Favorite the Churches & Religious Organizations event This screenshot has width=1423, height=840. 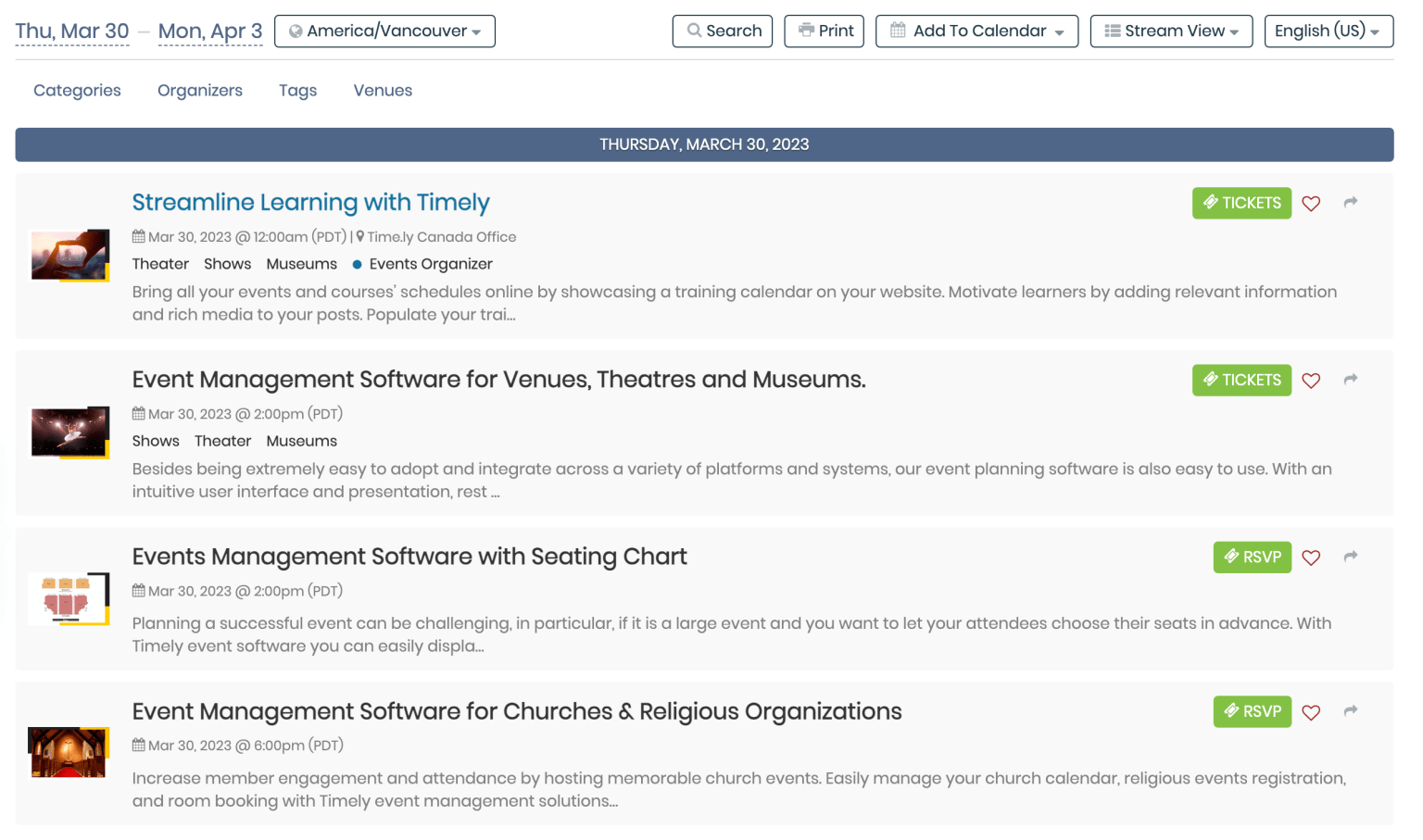click(1311, 712)
